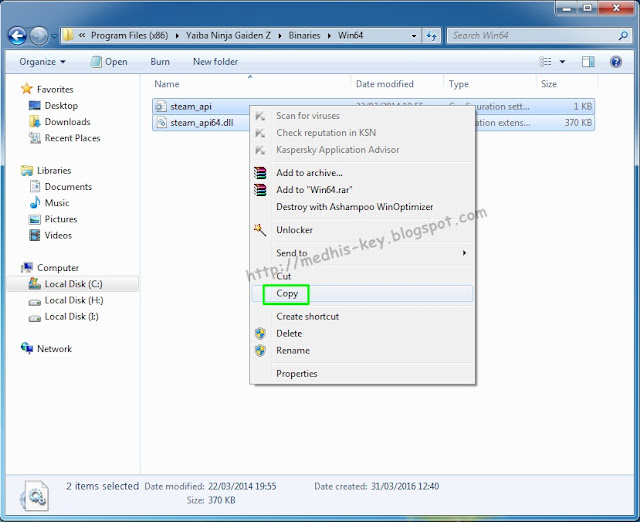640x522 pixels.
Task: Create a New folder from toolbar
Action: click(215, 62)
